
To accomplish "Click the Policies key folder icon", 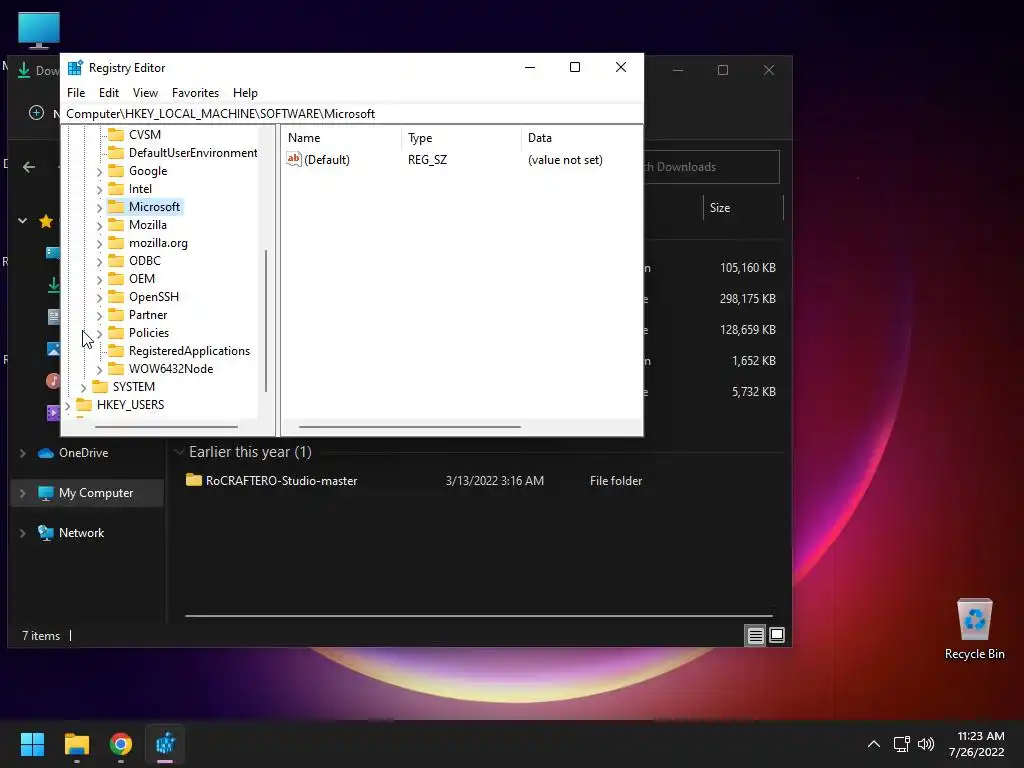I will (116, 332).
